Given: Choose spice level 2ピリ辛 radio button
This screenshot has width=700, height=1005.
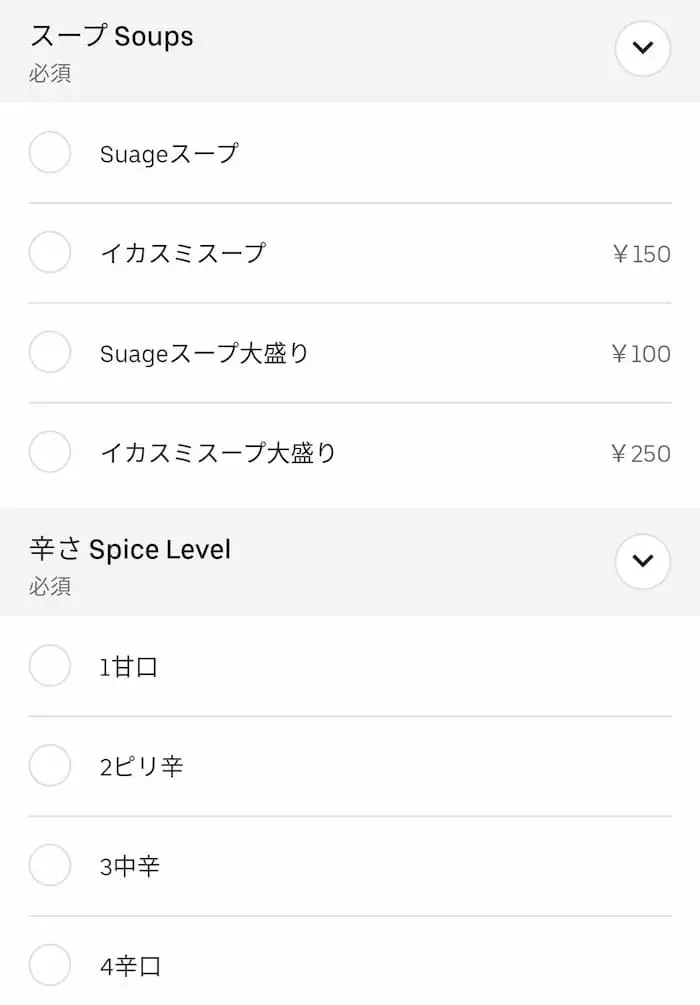Looking at the screenshot, I should point(50,766).
